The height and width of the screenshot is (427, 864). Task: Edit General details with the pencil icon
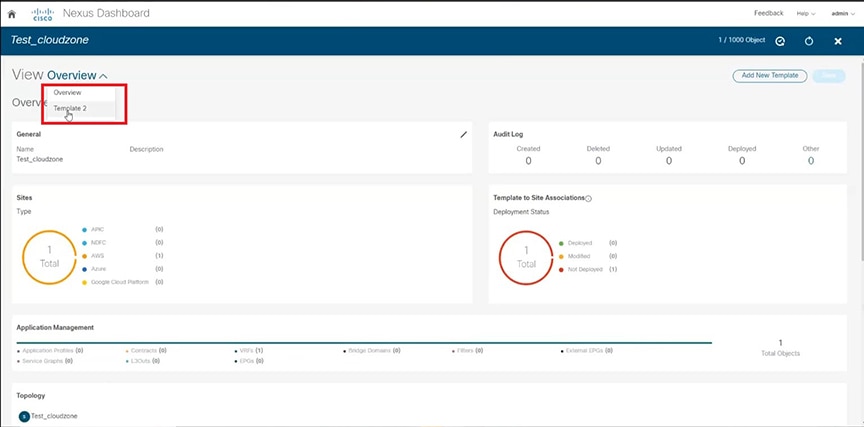click(x=463, y=134)
